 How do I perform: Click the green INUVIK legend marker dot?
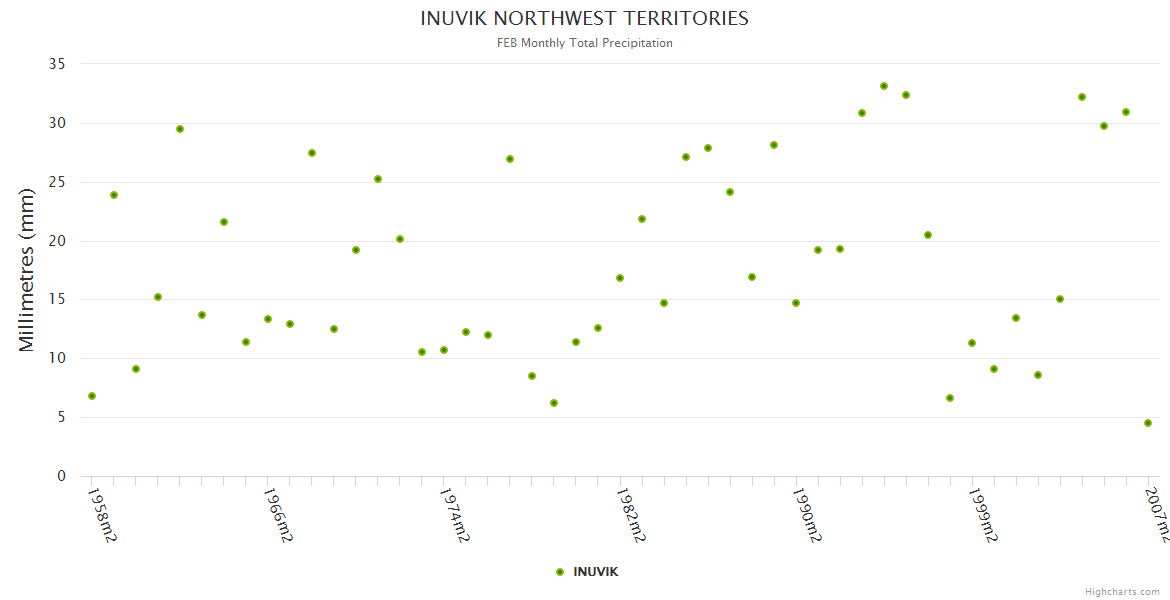tap(560, 572)
